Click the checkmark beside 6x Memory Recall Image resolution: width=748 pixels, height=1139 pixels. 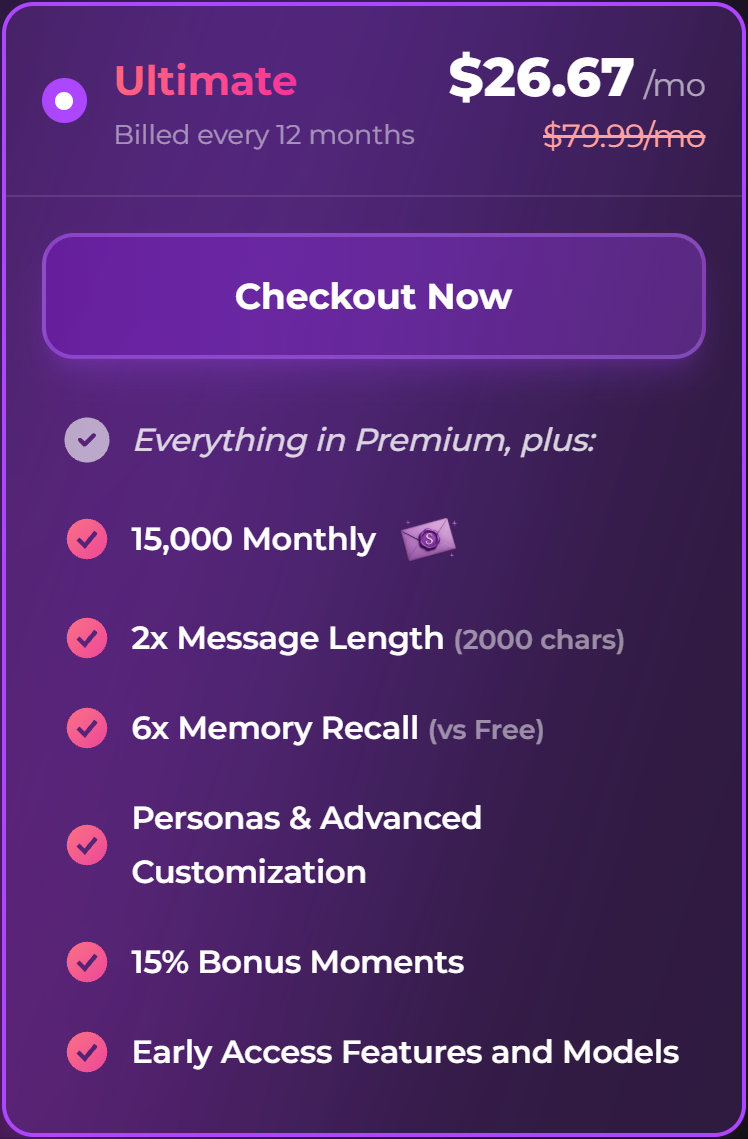click(87, 728)
